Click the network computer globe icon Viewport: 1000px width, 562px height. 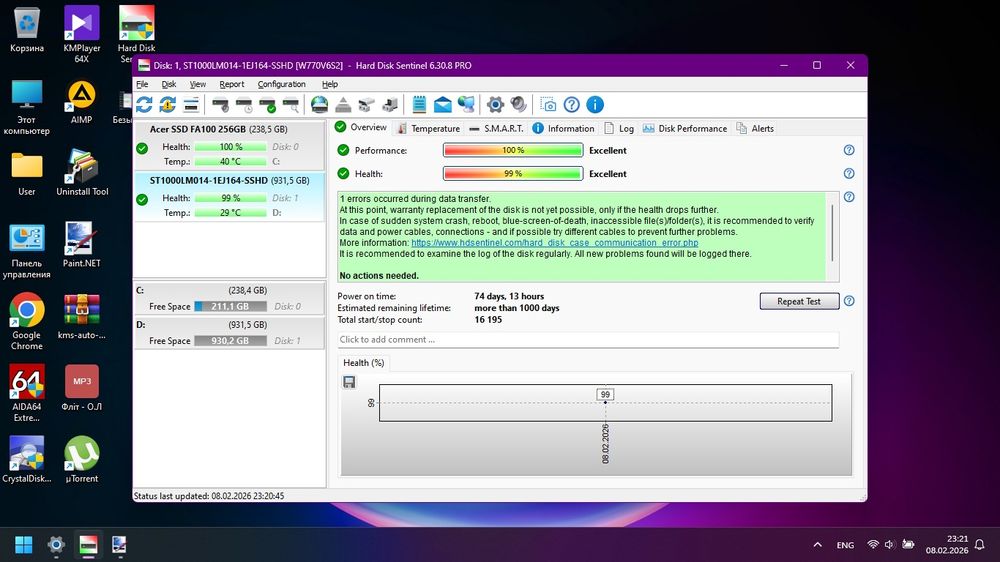tap(466, 105)
